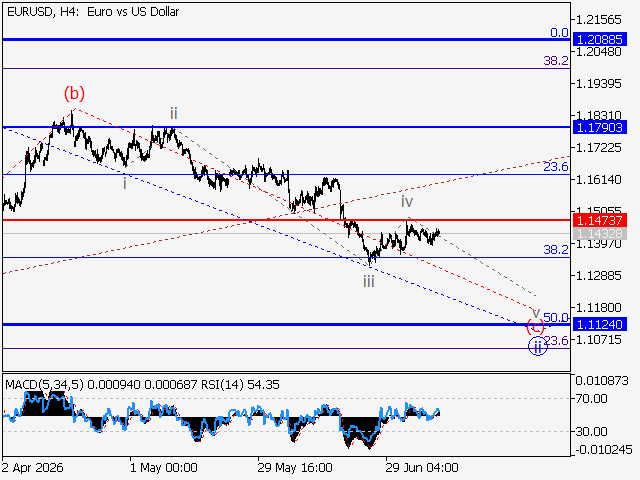Screen dimensions: 640x480
Task: Click the 30.00 RSI level label
Action: [x=591, y=431]
